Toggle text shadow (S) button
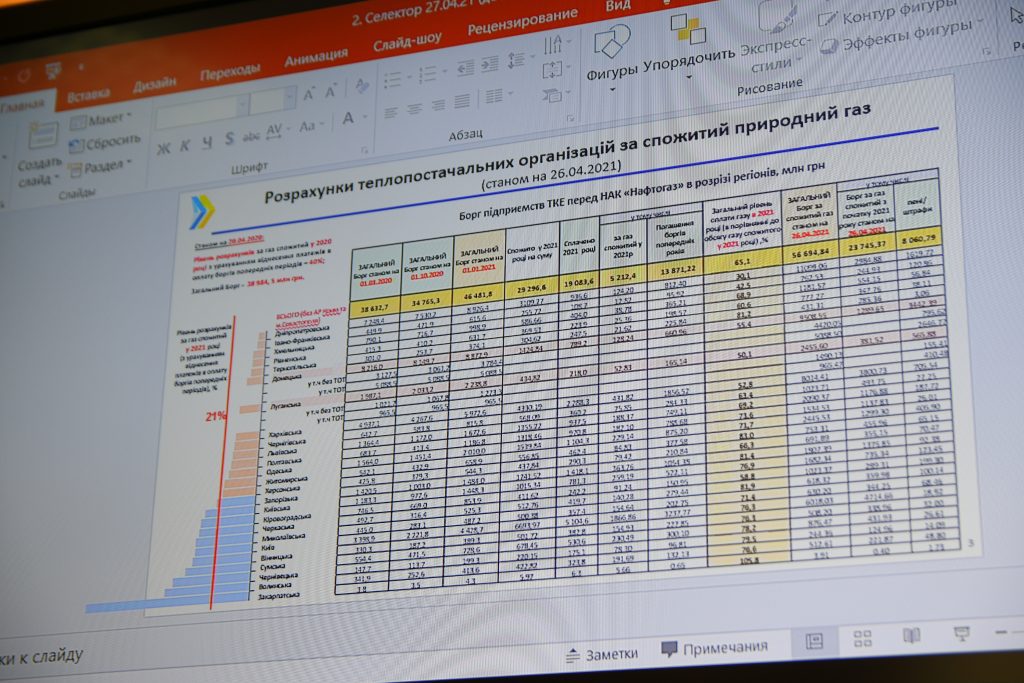 pos(229,138)
